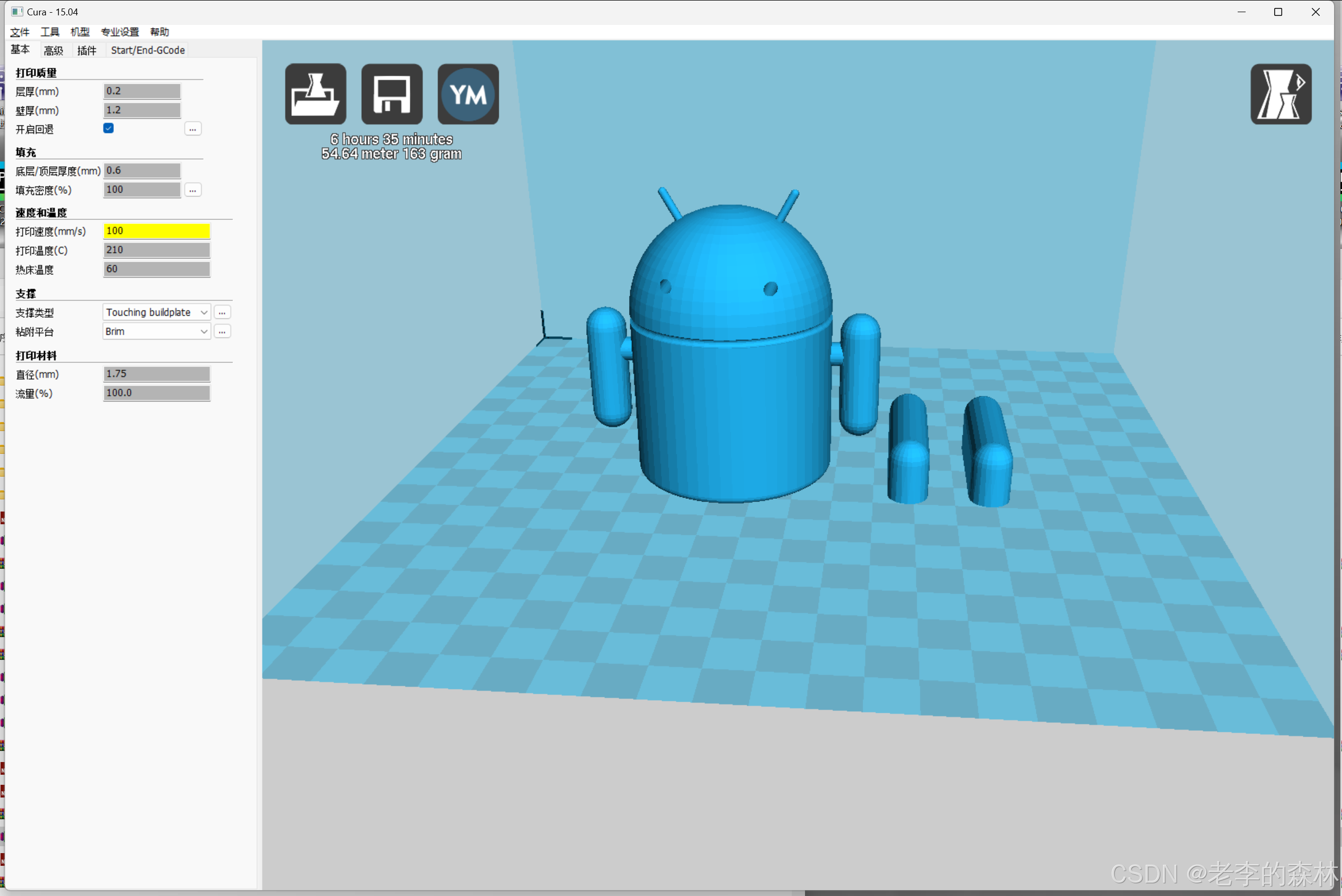Open the 专业设置 menu
This screenshot has width=1342, height=896.
[x=119, y=32]
